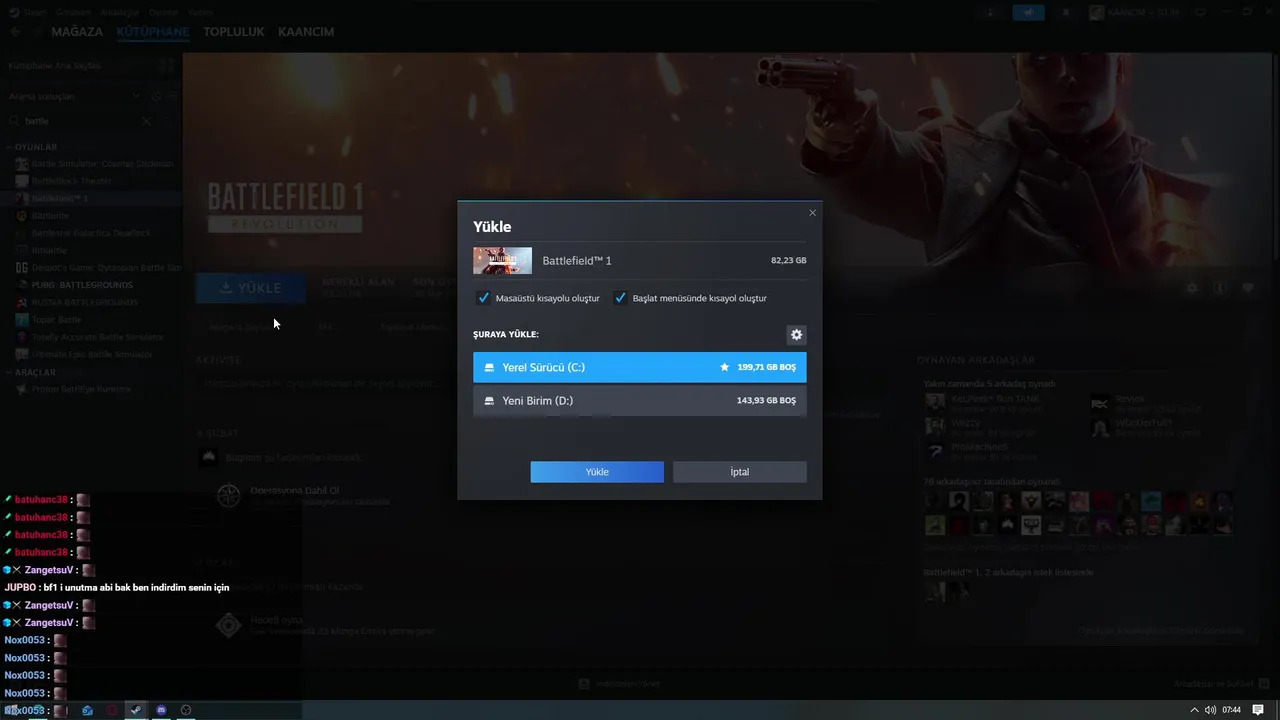Open Steam icon in Windows taskbar
Screen dimensions: 1280x720
136,710
